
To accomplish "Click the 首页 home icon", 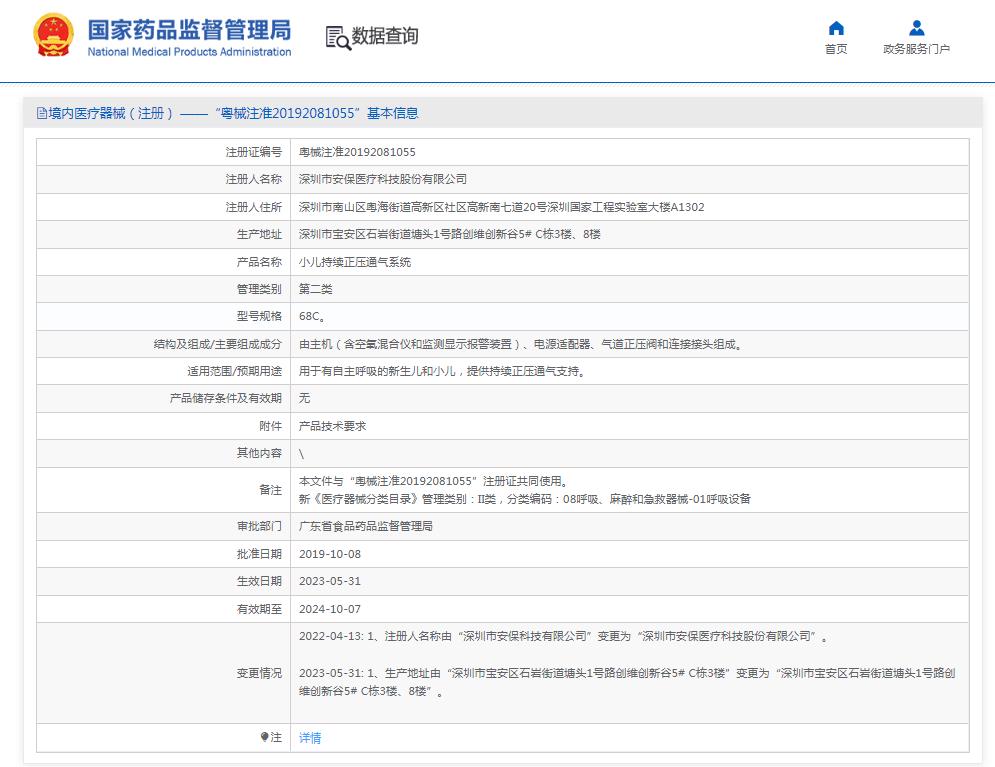I will pos(836,29).
